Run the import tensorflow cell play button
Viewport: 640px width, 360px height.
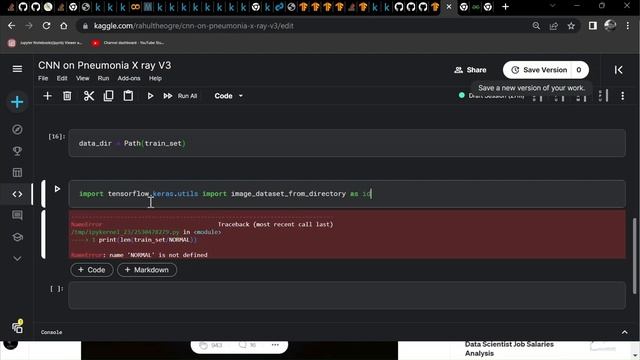pos(57,189)
